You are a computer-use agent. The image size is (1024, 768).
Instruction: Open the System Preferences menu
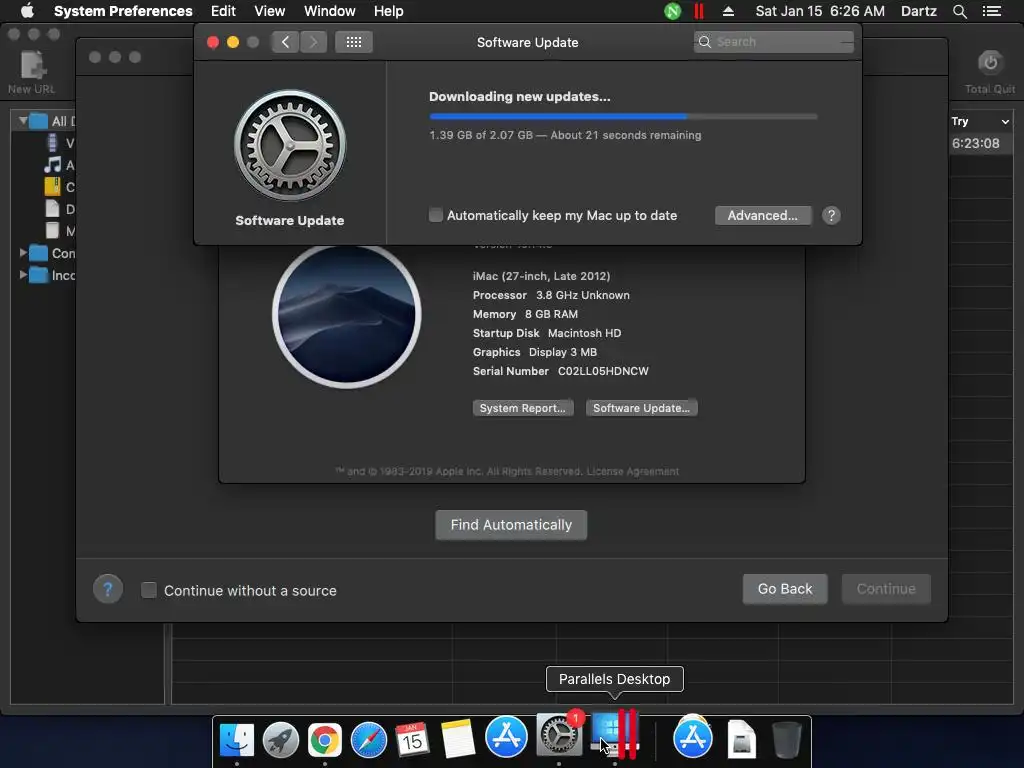coord(123,11)
